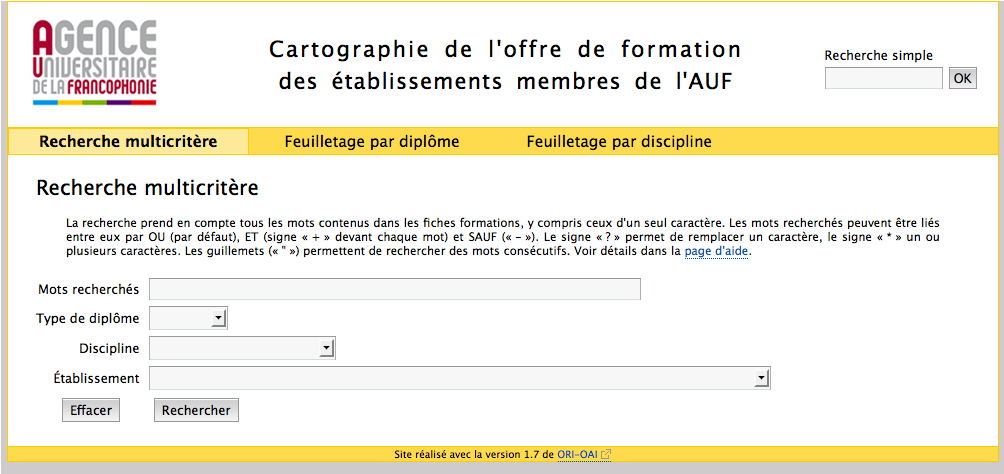Click into the Mots recherchés input field
Image resolution: width=1004 pixels, height=474 pixels.
[x=394, y=290]
